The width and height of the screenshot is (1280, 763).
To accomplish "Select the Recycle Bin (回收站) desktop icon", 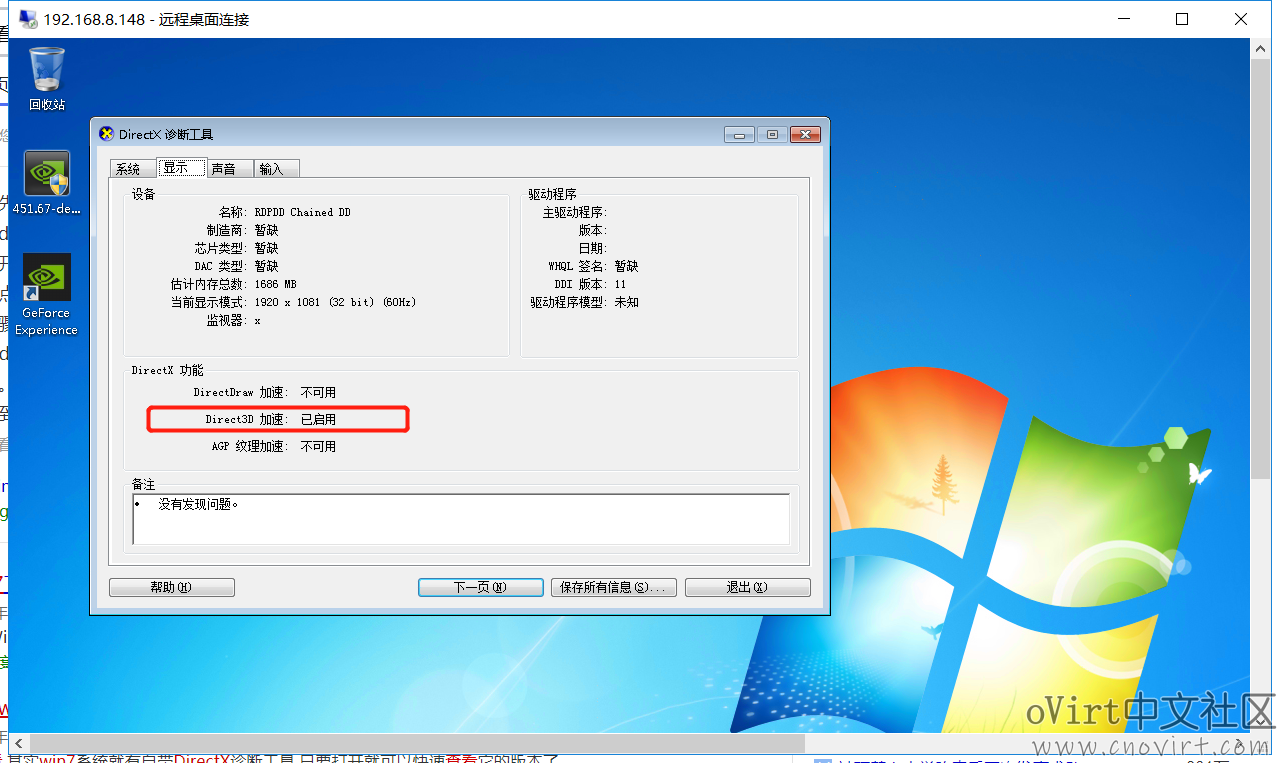I will click(x=47, y=78).
